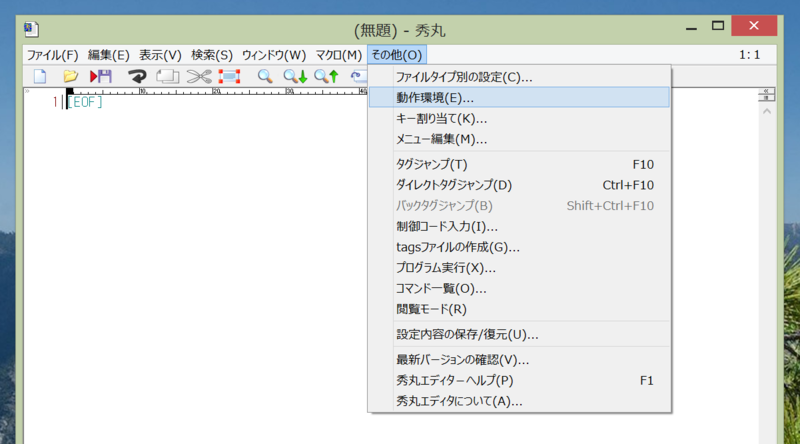Click the Hidemaru app icon in title bar
Viewport: 800px width, 444px height.
pos(31,29)
